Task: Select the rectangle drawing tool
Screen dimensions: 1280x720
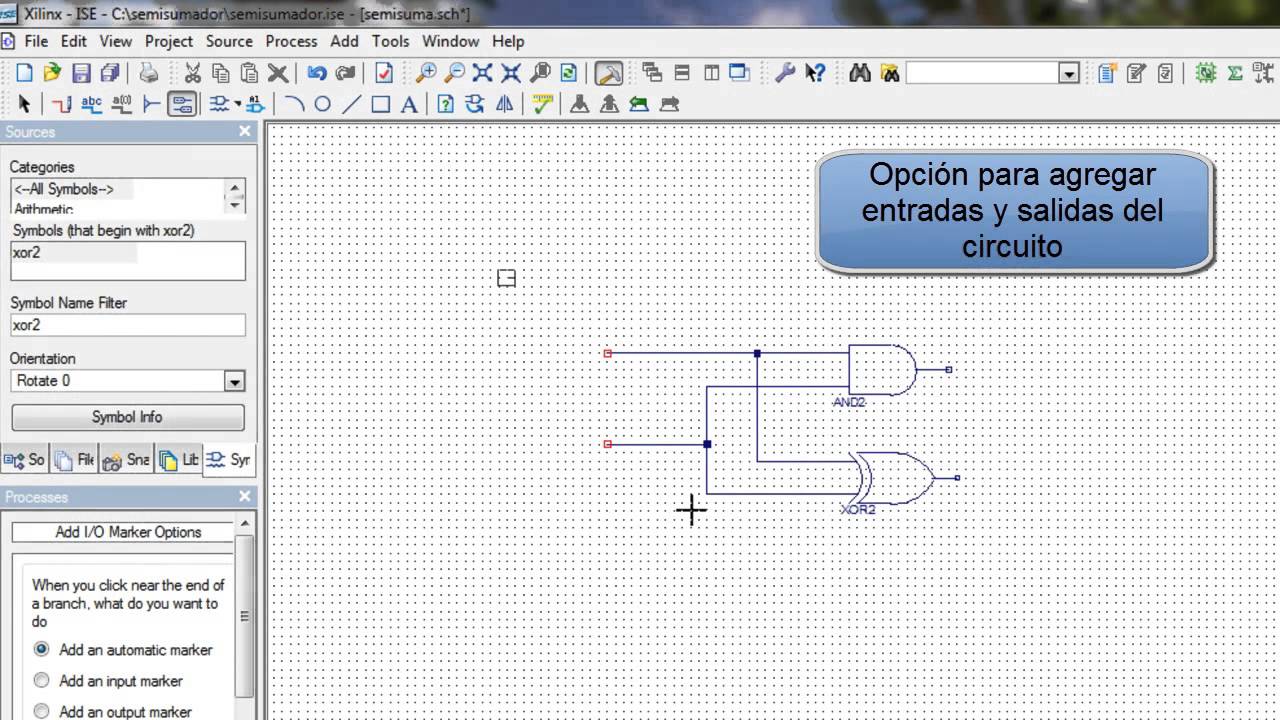Action: click(380, 104)
